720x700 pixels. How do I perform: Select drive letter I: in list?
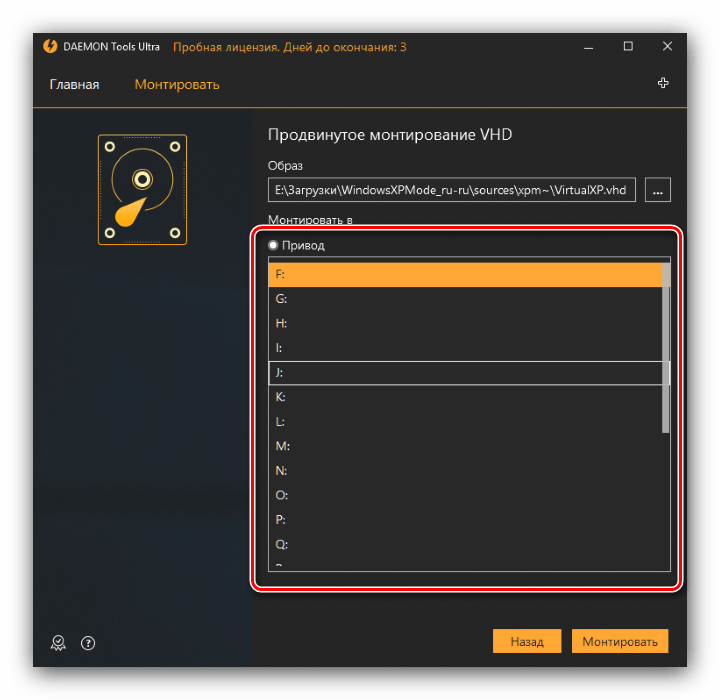point(465,348)
